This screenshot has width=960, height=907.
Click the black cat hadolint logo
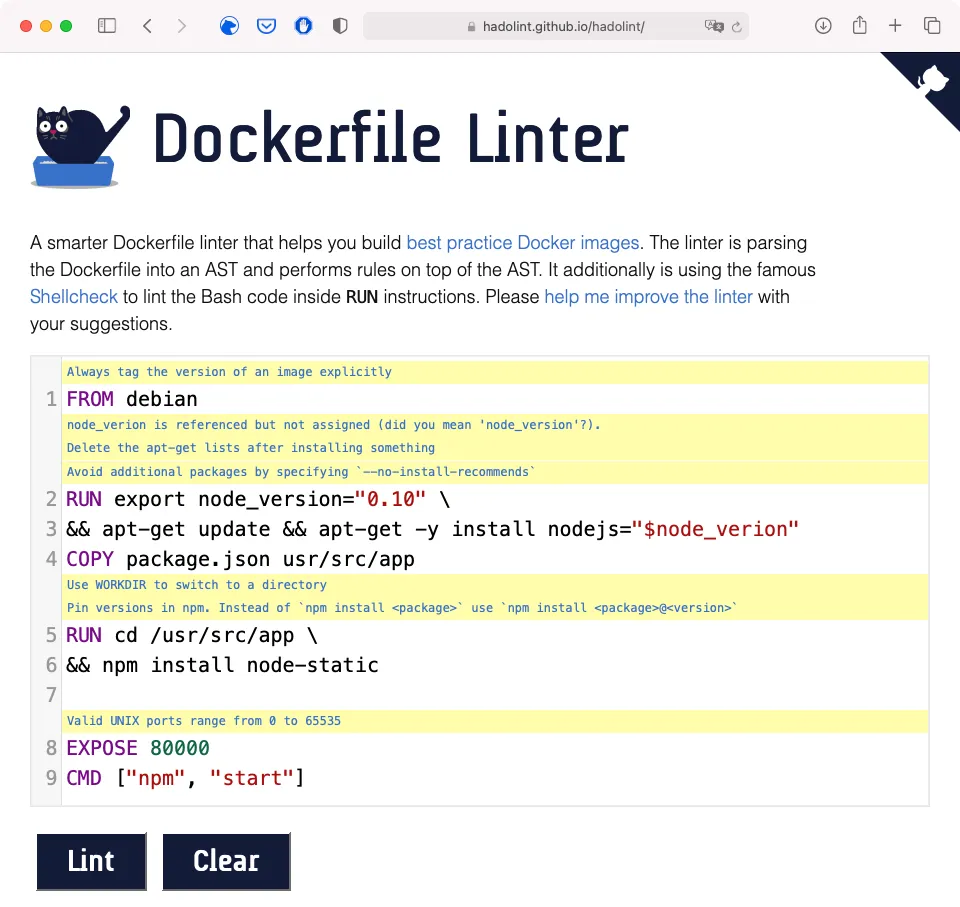pos(80,146)
